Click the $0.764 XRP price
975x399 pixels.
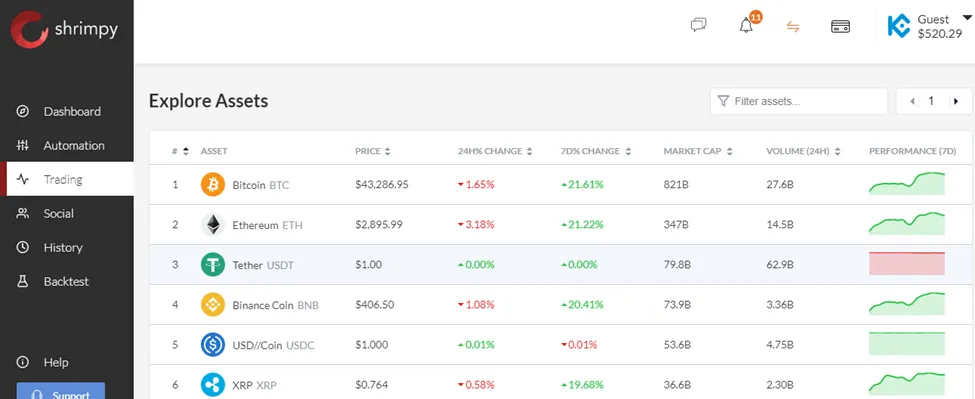pyautogui.click(x=372, y=385)
